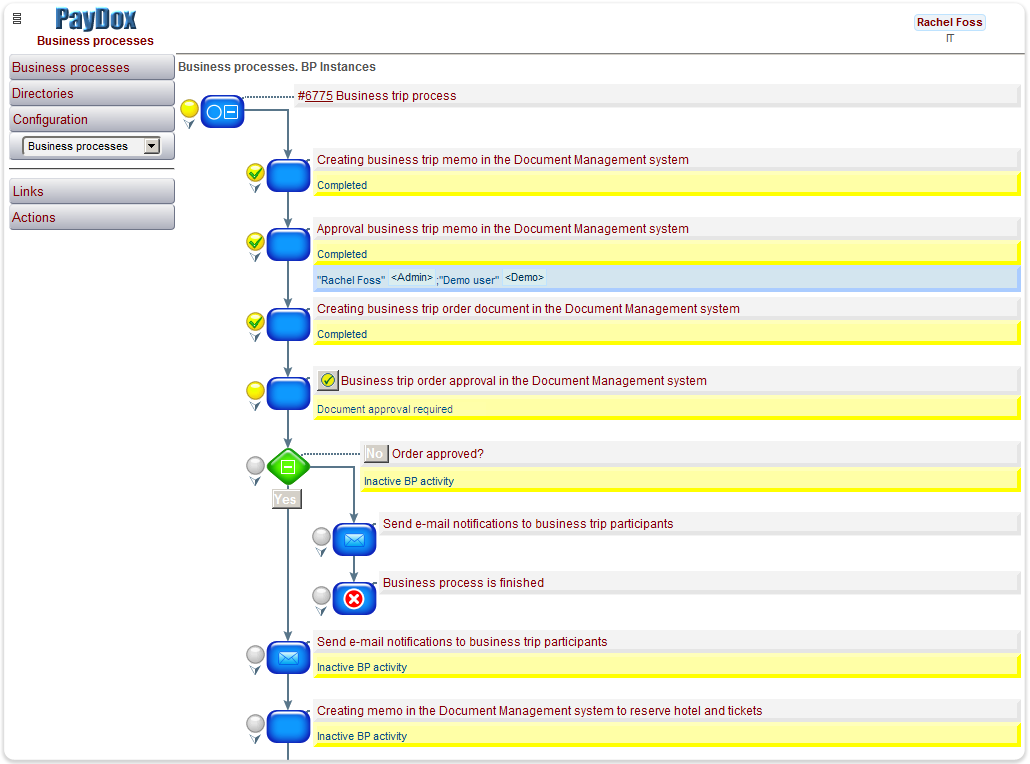Expand the small arrow under the root process status ball
This screenshot has width=1030, height=764.
coord(189,124)
